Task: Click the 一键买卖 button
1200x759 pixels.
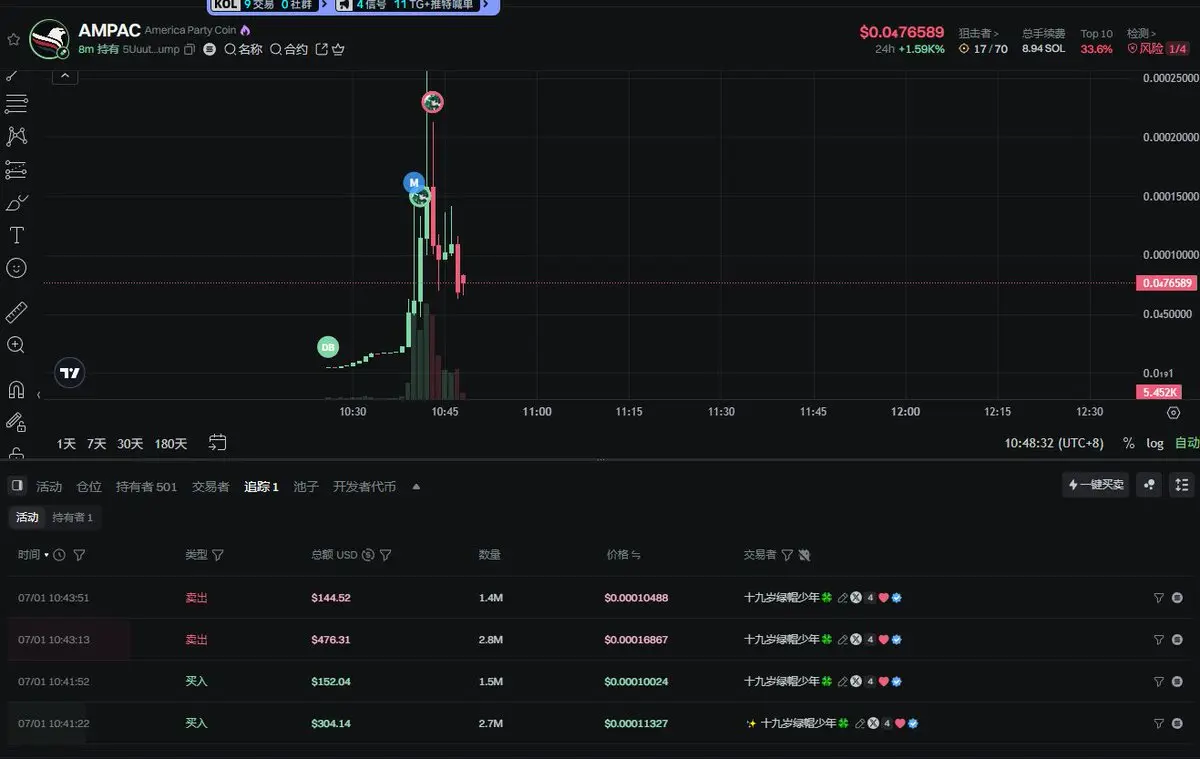Action: pos(1095,485)
